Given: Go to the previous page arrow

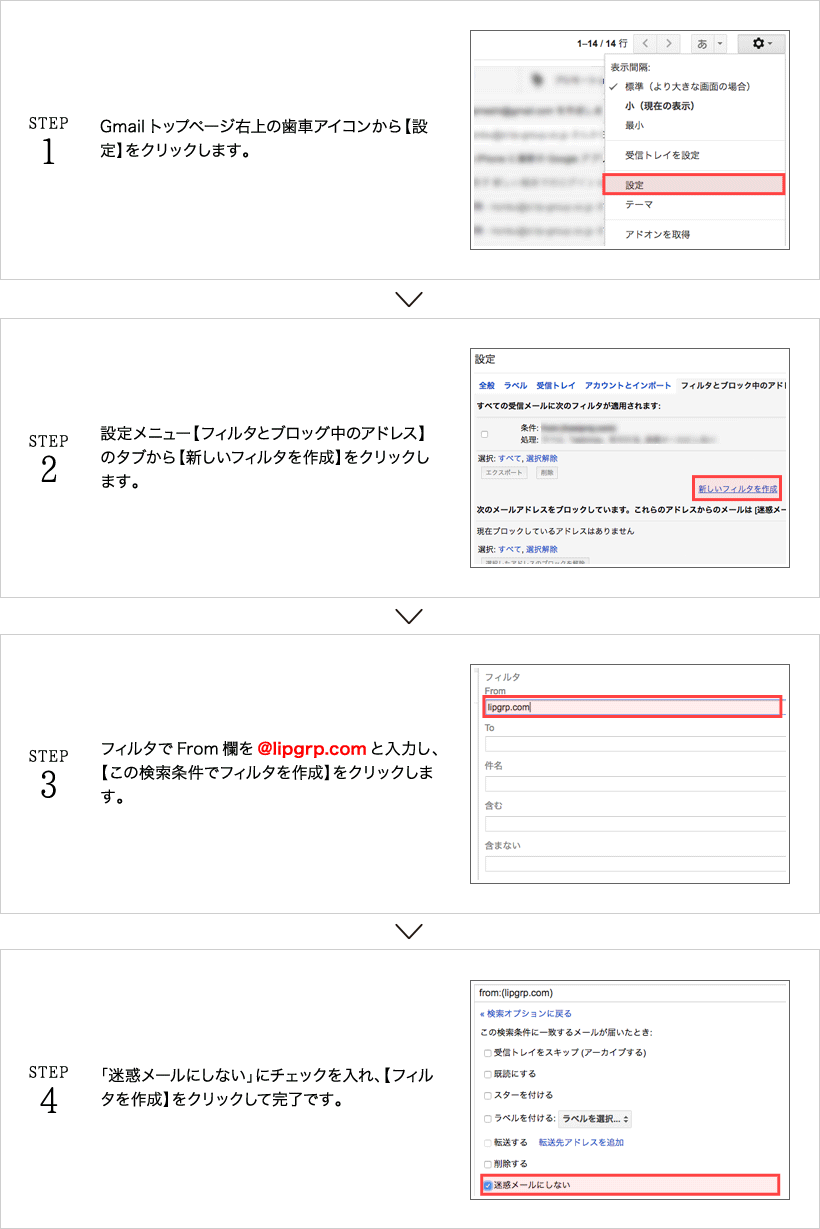Looking at the screenshot, I should 646,44.
